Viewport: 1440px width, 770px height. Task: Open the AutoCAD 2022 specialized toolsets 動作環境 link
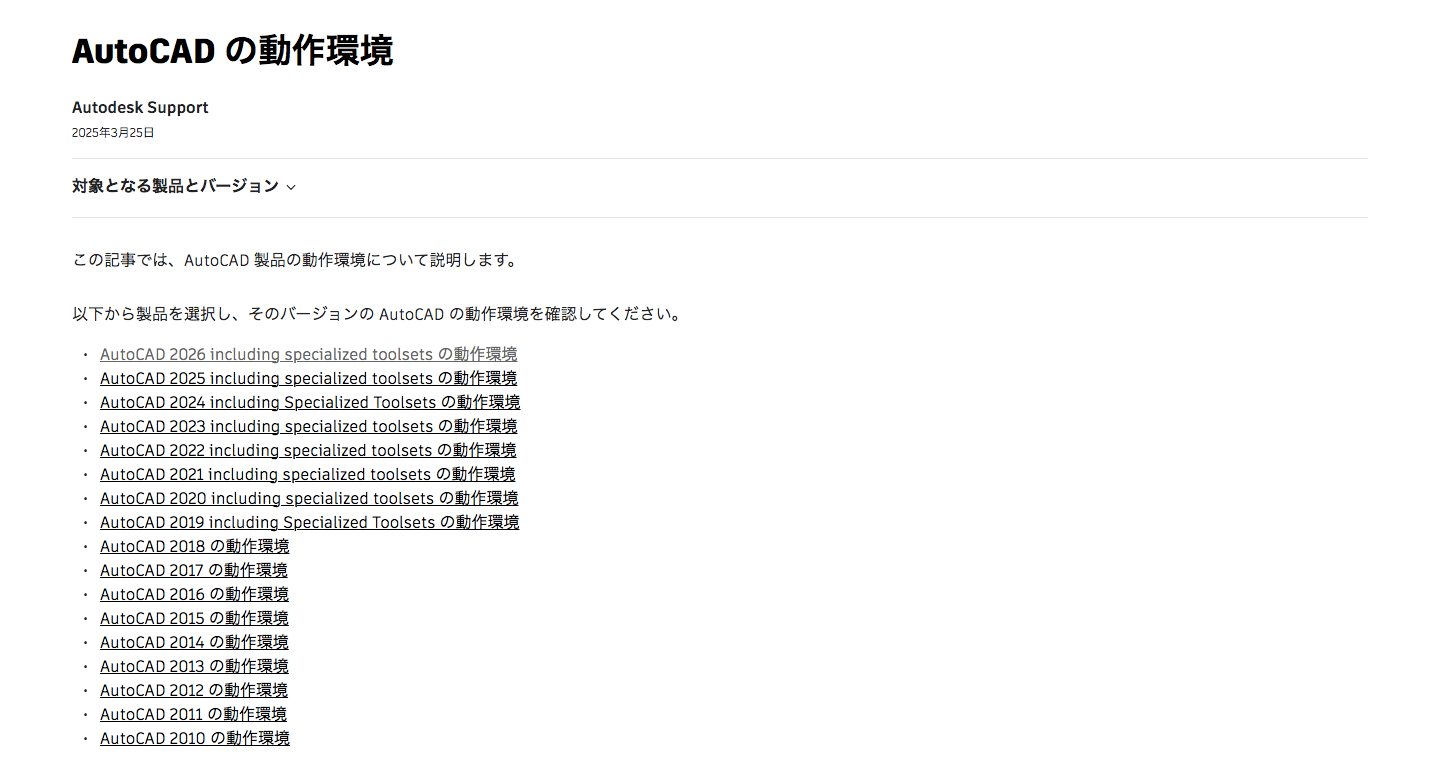[308, 450]
